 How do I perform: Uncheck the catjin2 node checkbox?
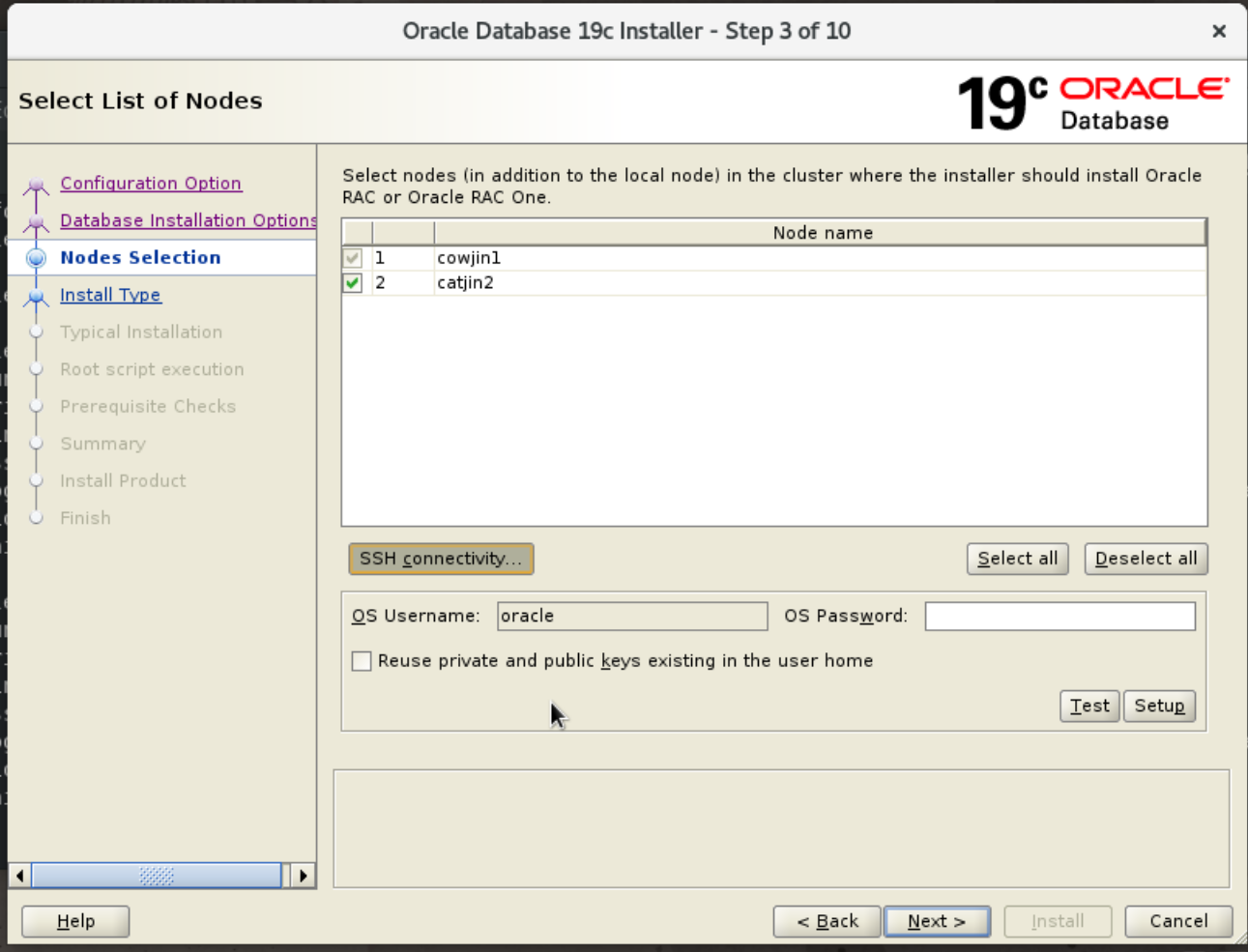click(353, 283)
